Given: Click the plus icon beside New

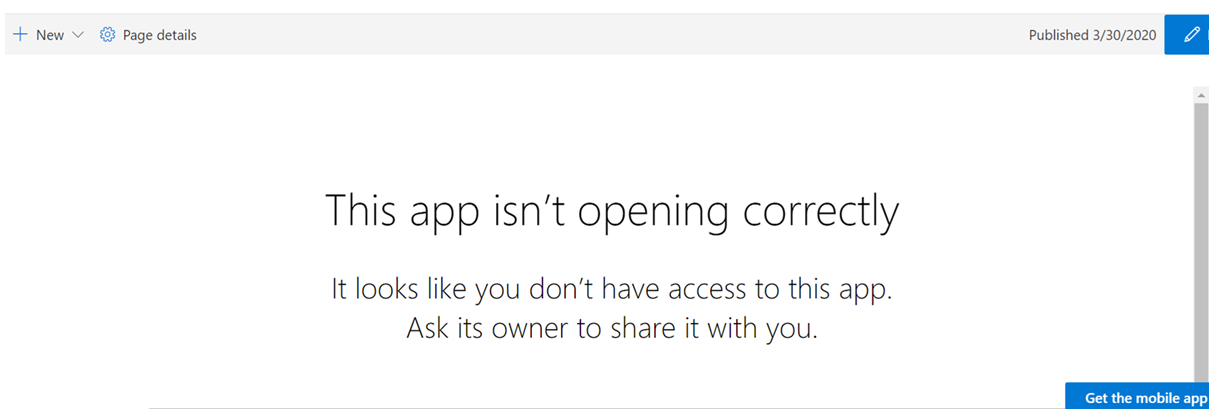Looking at the screenshot, I should pos(20,35).
